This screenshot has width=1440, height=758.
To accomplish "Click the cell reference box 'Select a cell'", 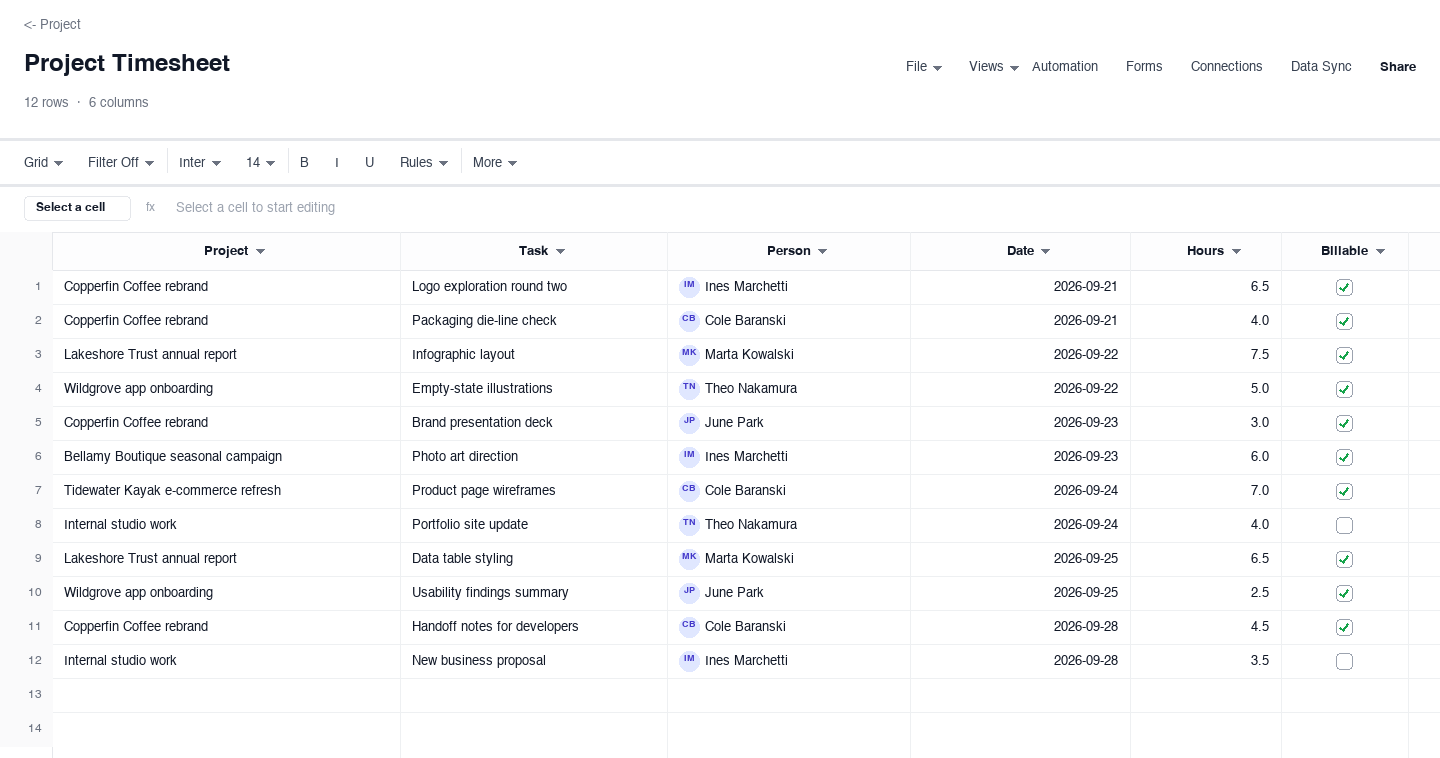I will point(77,208).
